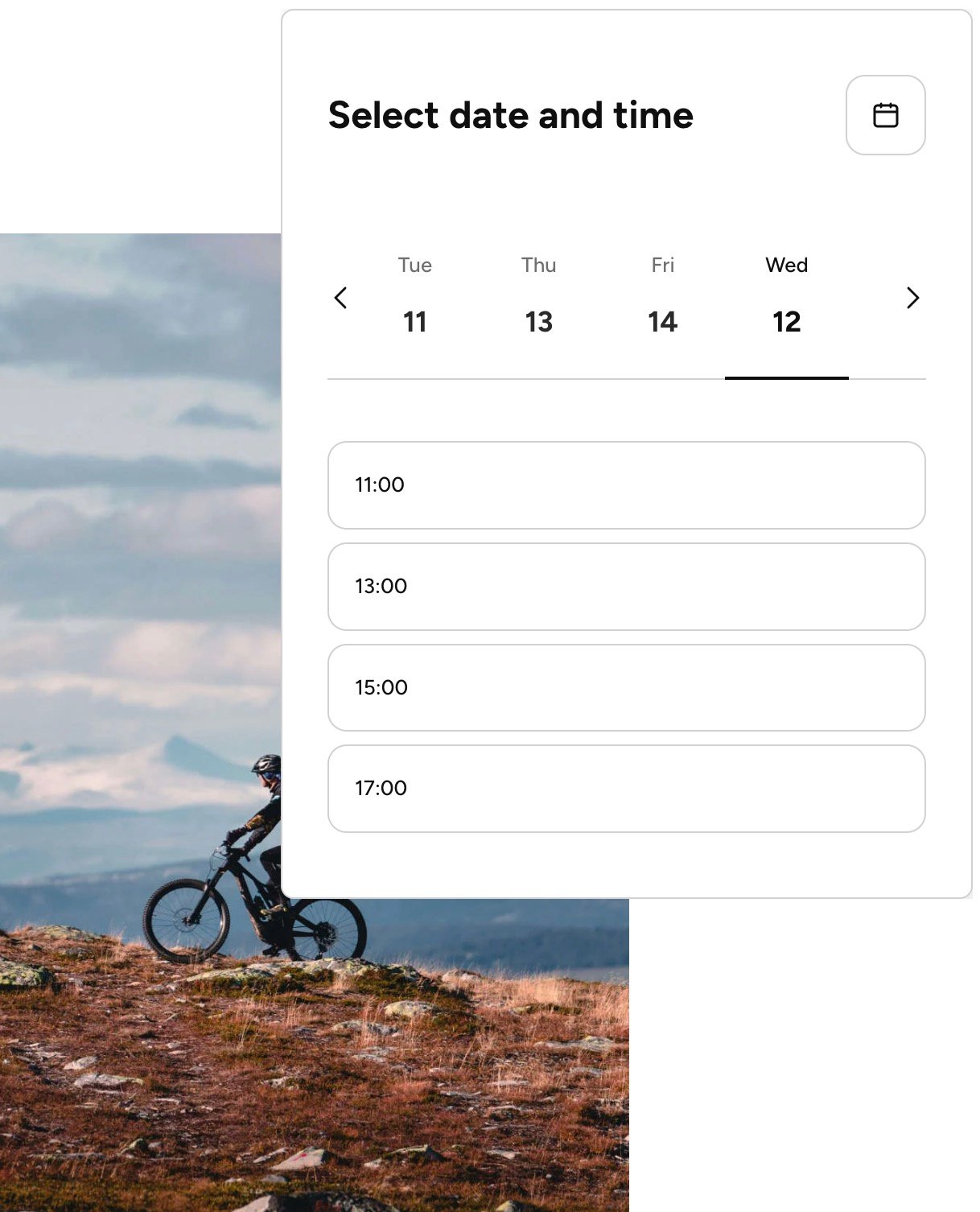This screenshot has width=980, height=1212.
Task: Choose the Fri 14 date tab
Action: point(663,298)
